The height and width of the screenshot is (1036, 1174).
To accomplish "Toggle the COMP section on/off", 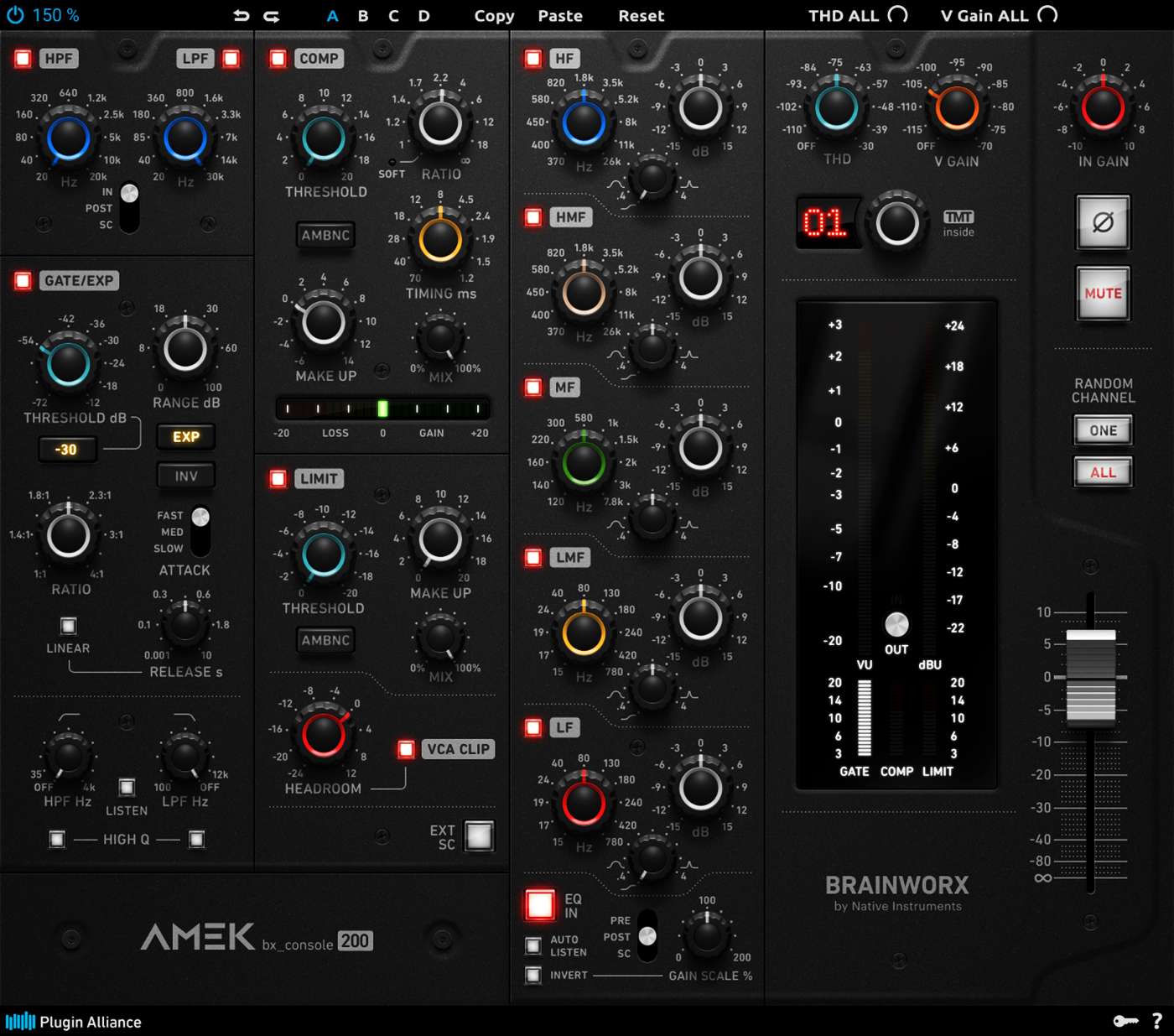I will [278, 58].
